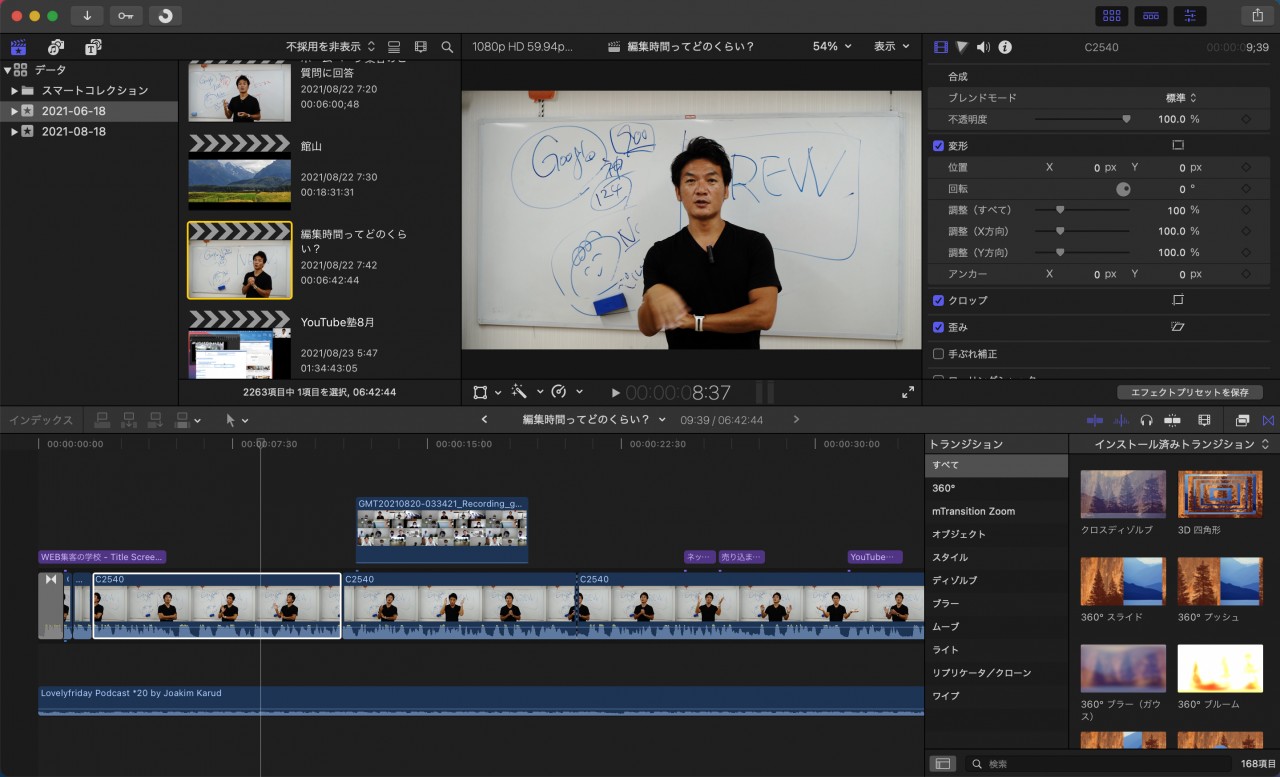This screenshot has width=1280, height=777.
Task: Toggle audio skimming icon
Action: tap(1122, 420)
